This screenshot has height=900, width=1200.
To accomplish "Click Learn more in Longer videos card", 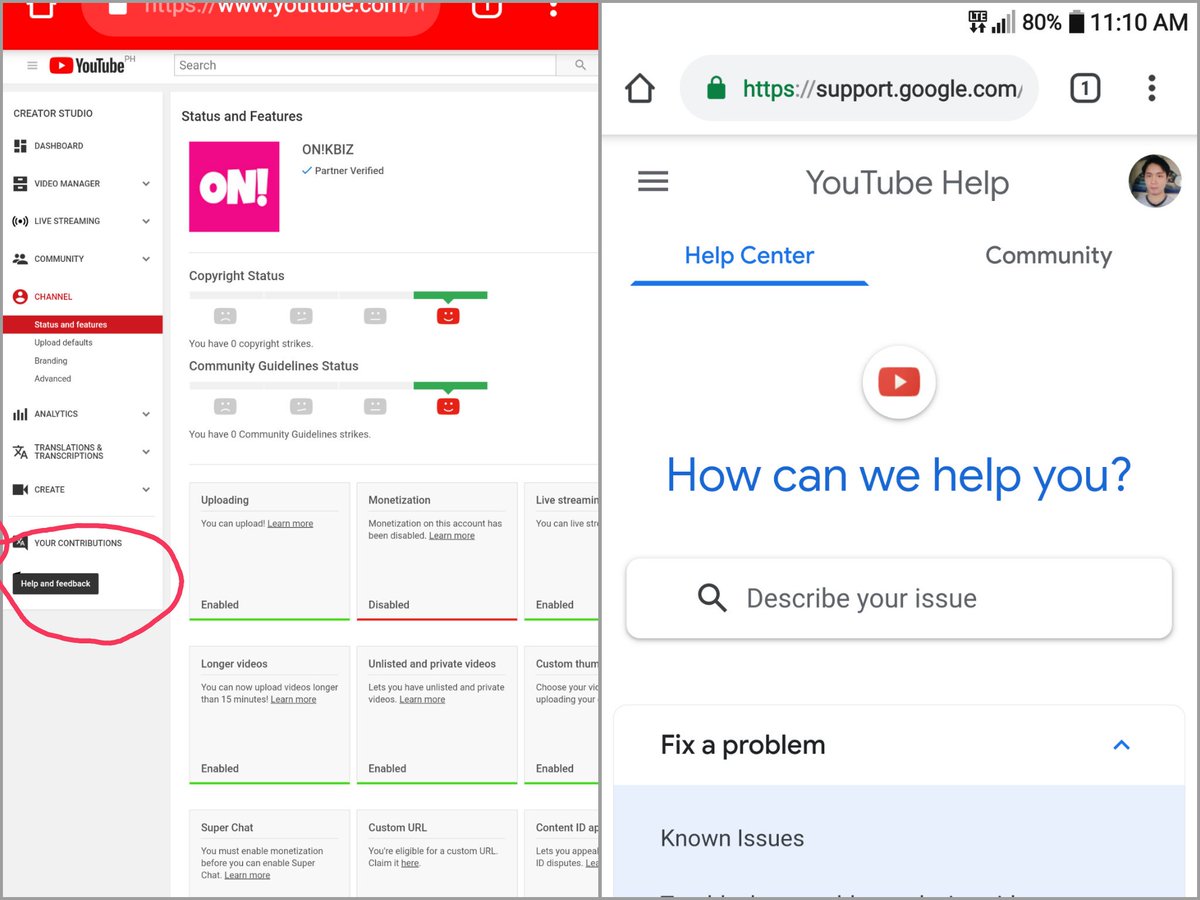I will [x=293, y=700].
